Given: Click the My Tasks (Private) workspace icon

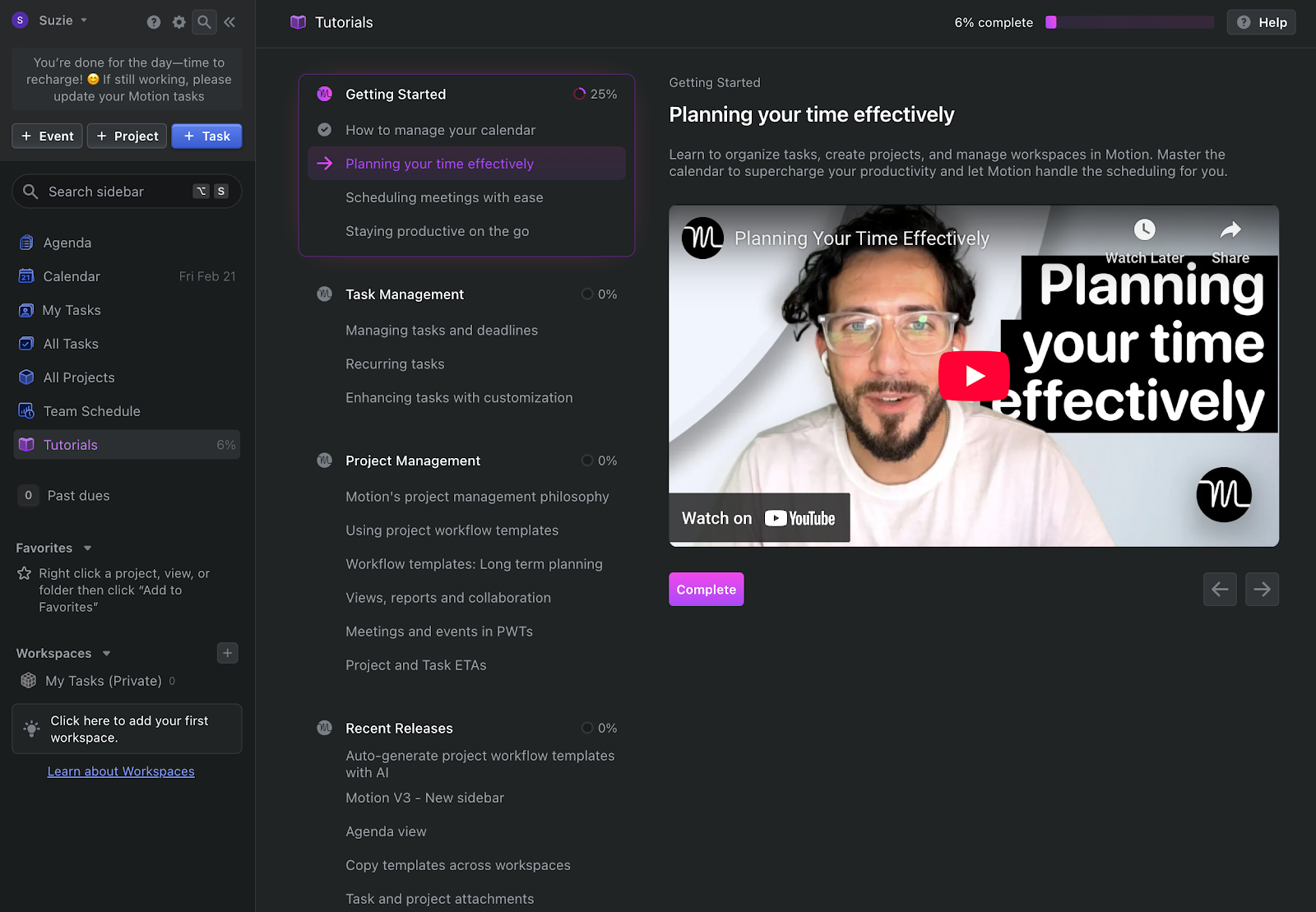Looking at the screenshot, I should click(x=29, y=681).
